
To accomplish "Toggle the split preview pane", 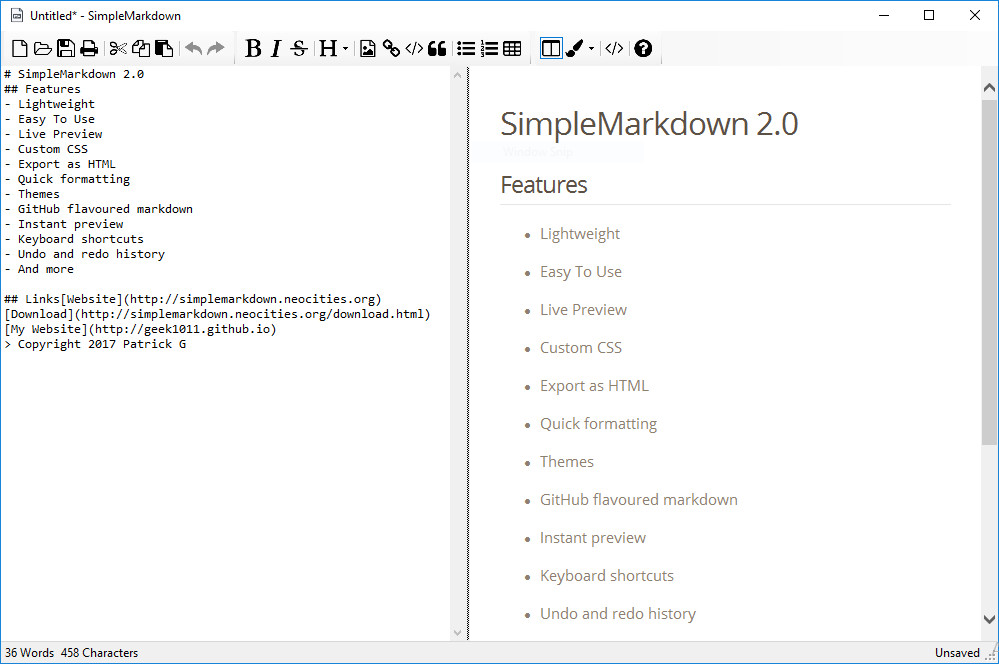I will coord(551,48).
